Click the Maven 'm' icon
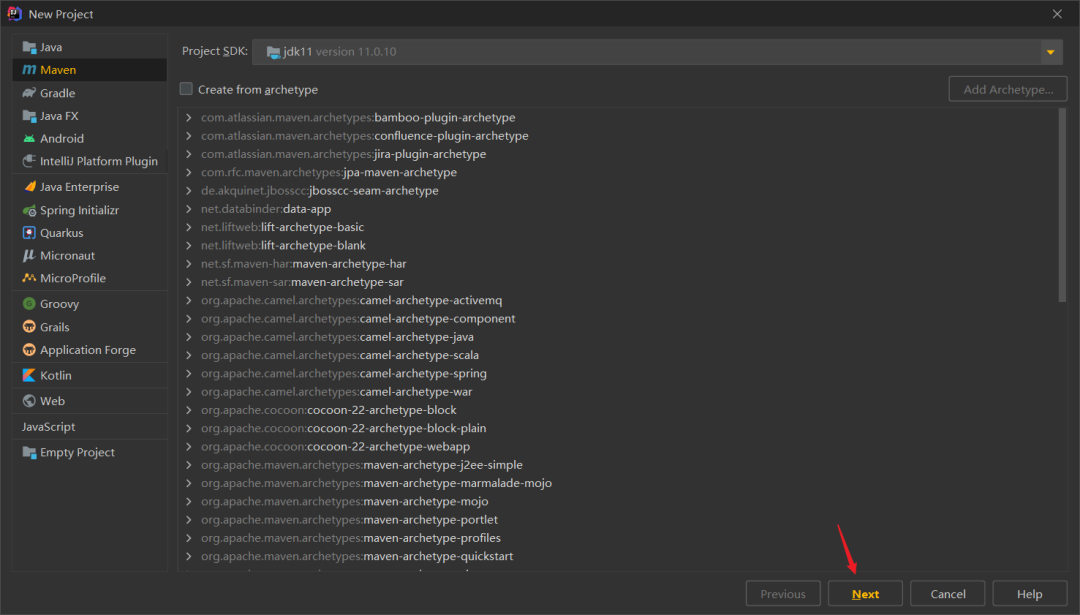1080x615 pixels. coord(29,70)
